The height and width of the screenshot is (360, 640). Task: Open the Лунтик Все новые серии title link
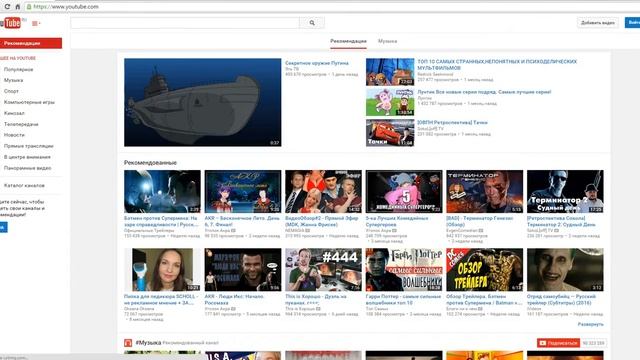pyautogui.click(x=484, y=92)
